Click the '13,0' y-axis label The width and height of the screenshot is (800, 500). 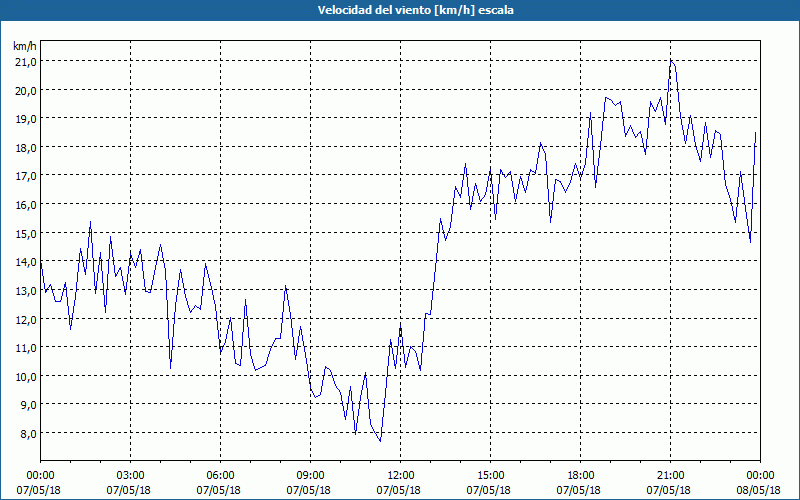tap(26, 290)
